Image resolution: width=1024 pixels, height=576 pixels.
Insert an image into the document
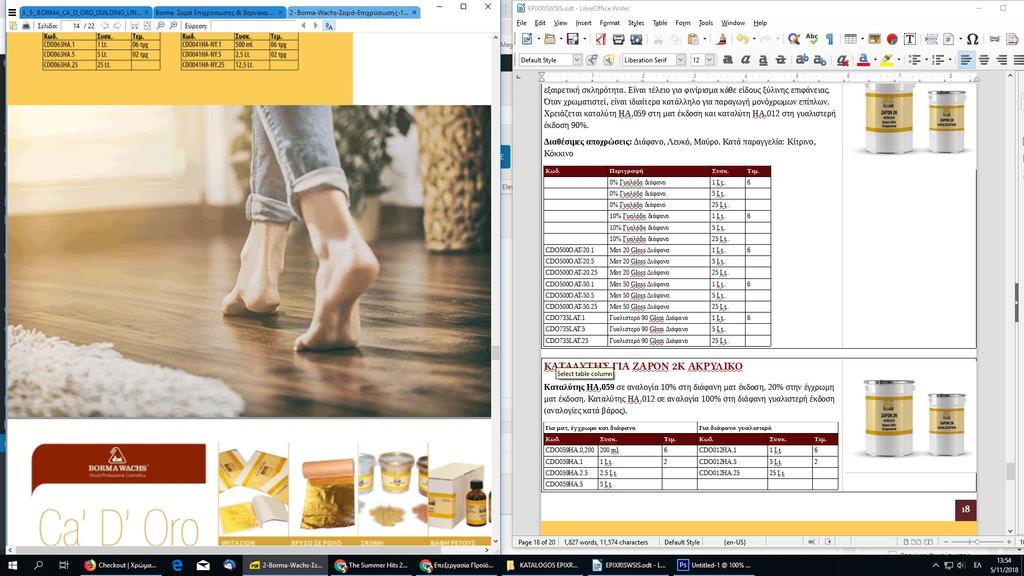click(874, 40)
